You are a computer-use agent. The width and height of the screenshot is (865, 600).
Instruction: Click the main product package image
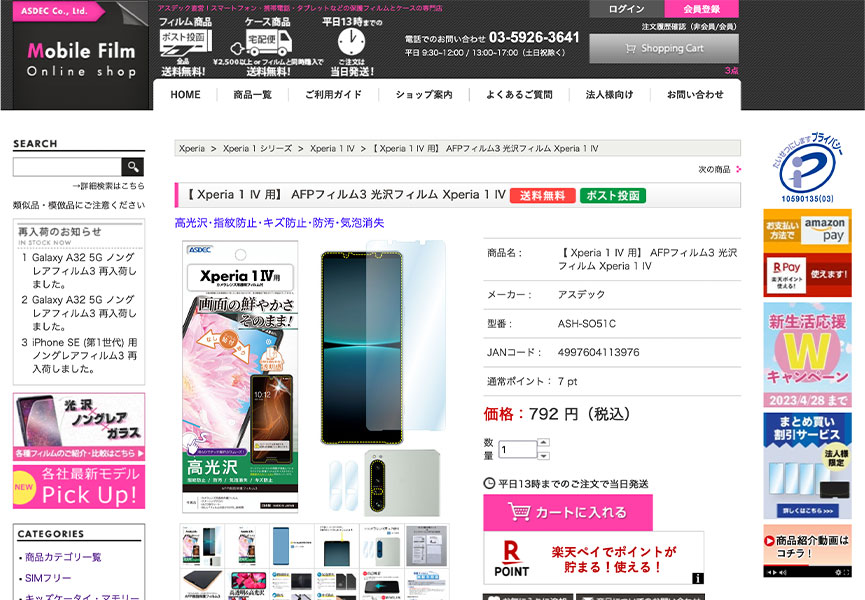coord(241,377)
